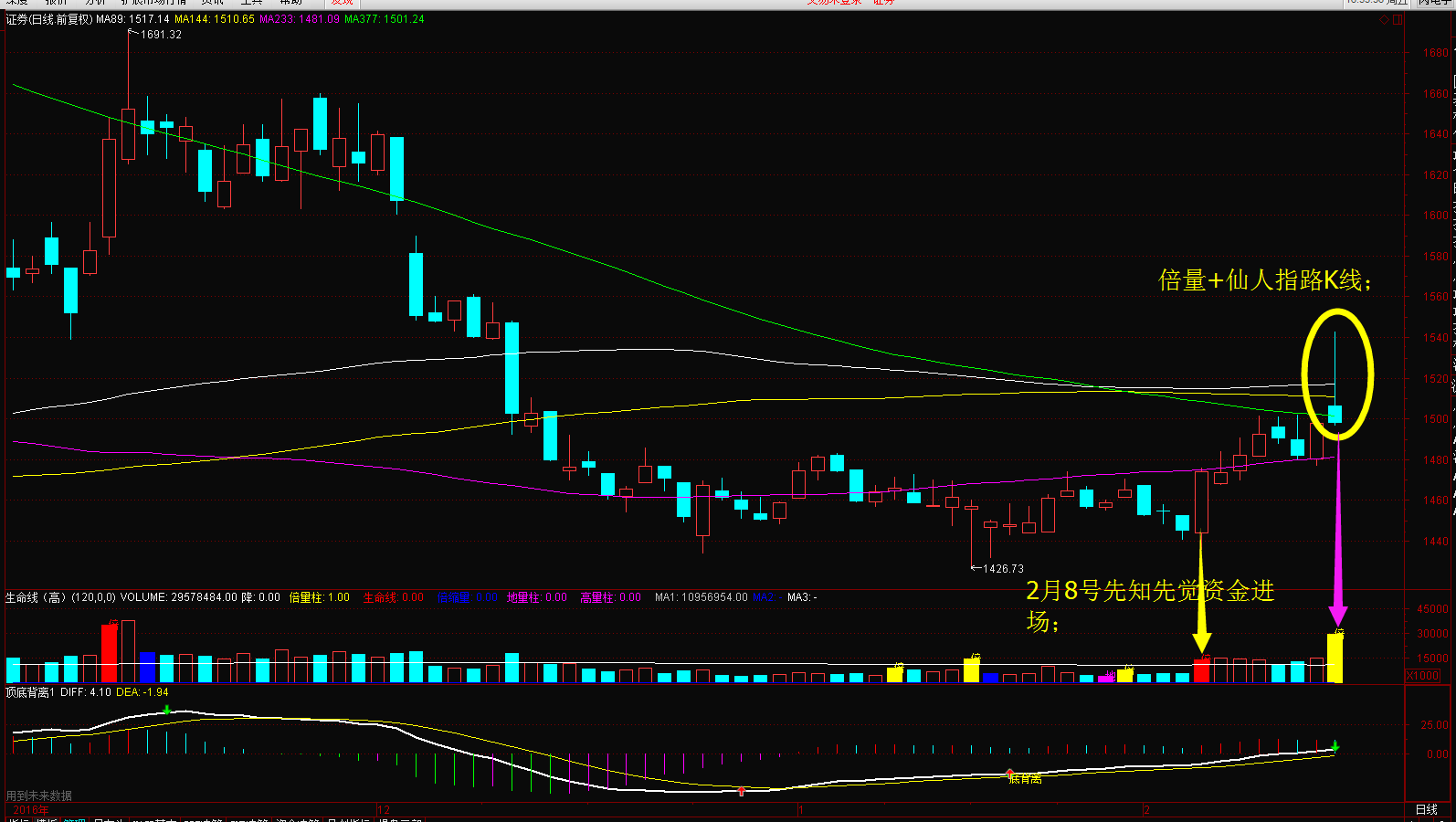Select the green MA377: 1501.24 legend
The height and width of the screenshot is (822, 1456).
point(385,19)
